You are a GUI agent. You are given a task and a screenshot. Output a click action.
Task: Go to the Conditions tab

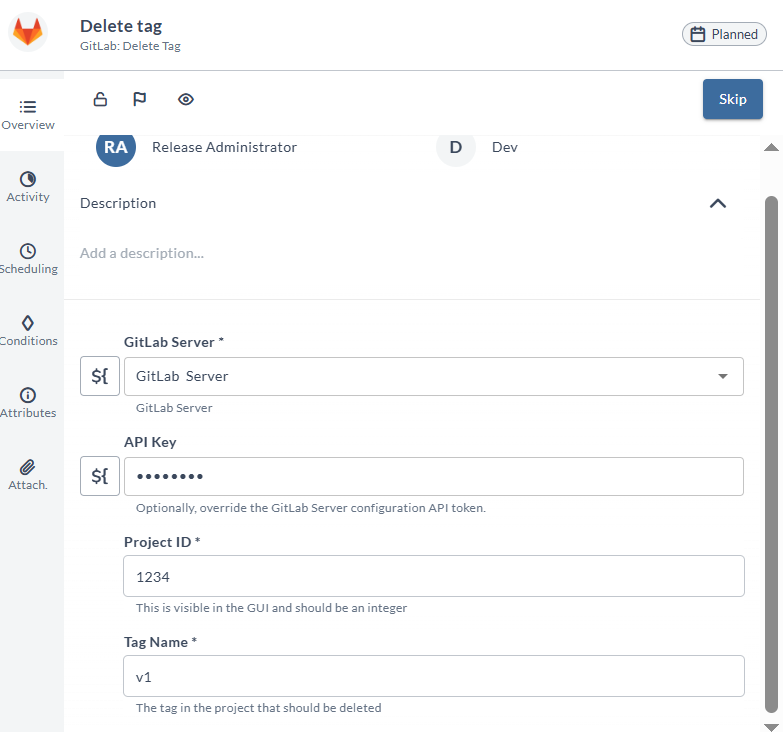point(28,331)
